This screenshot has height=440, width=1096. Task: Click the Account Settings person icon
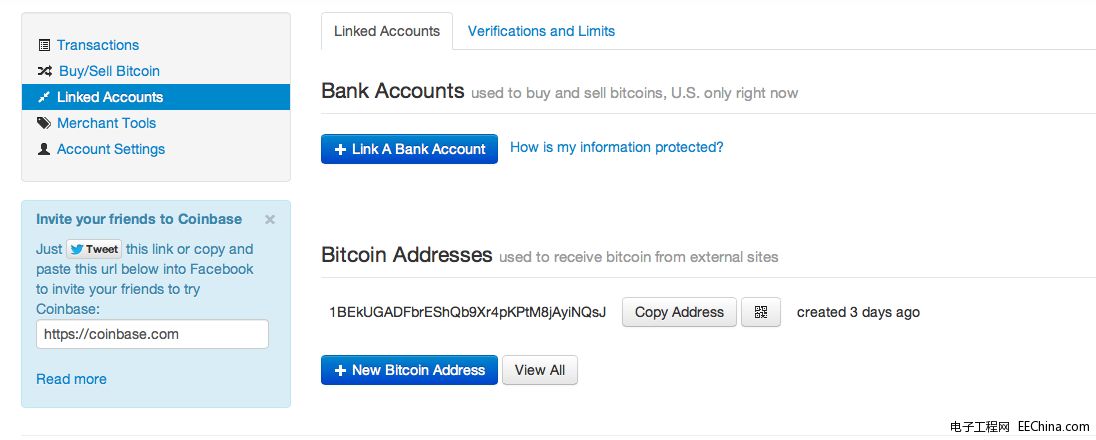pyautogui.click(x=44, y=149)
